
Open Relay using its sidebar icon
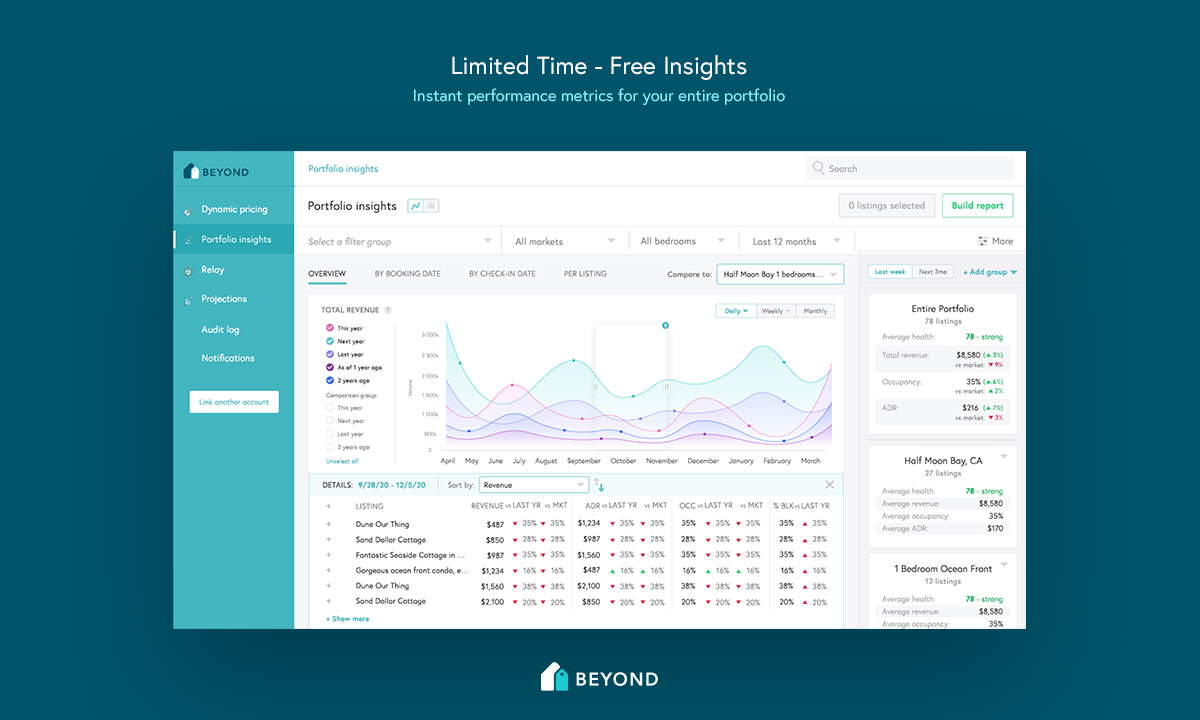tap(189, 269)
